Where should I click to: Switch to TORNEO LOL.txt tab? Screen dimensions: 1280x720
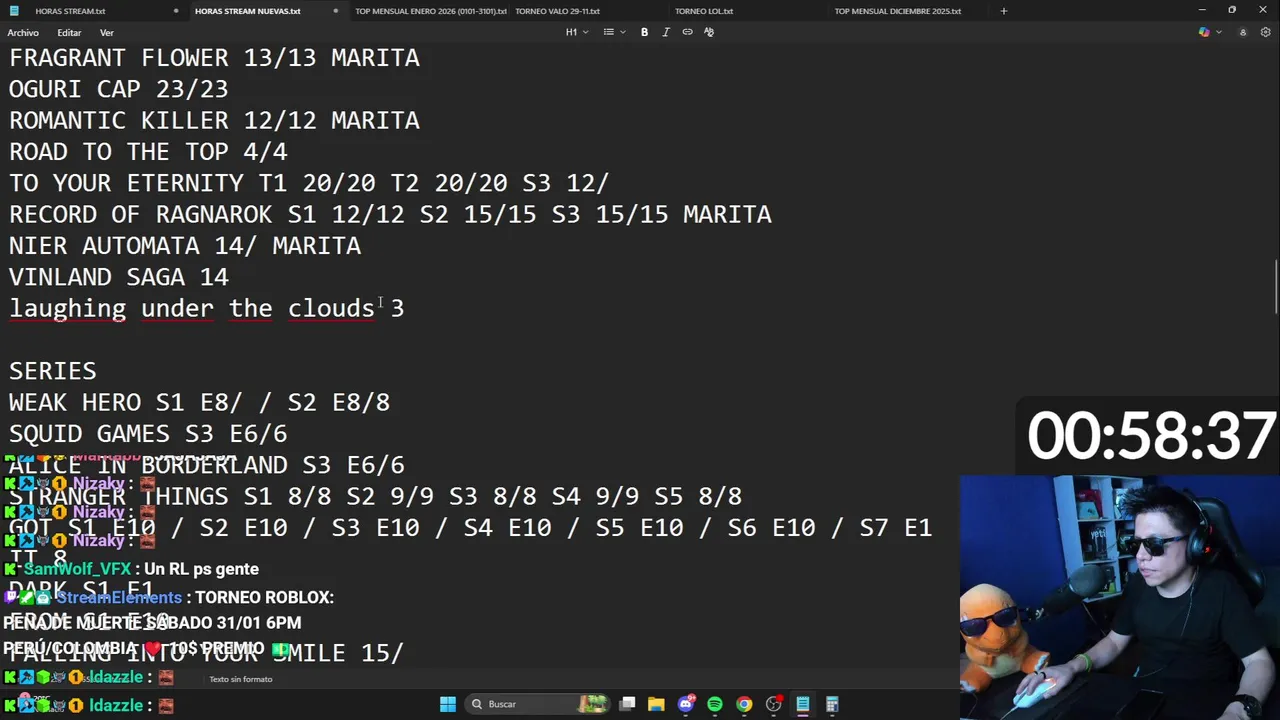click(704, 11)
